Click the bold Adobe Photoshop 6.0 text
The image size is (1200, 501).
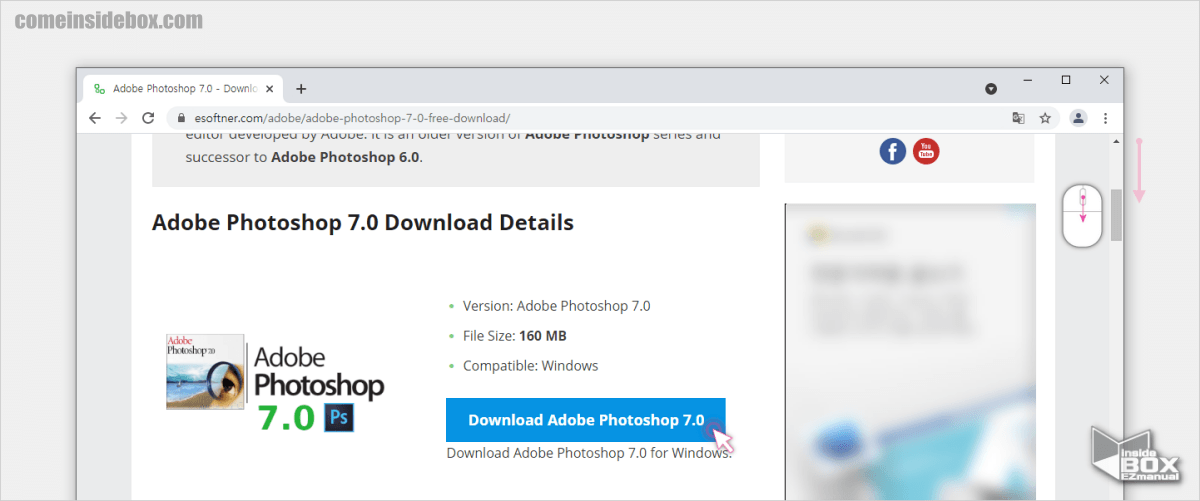click(x=345, y=157)
